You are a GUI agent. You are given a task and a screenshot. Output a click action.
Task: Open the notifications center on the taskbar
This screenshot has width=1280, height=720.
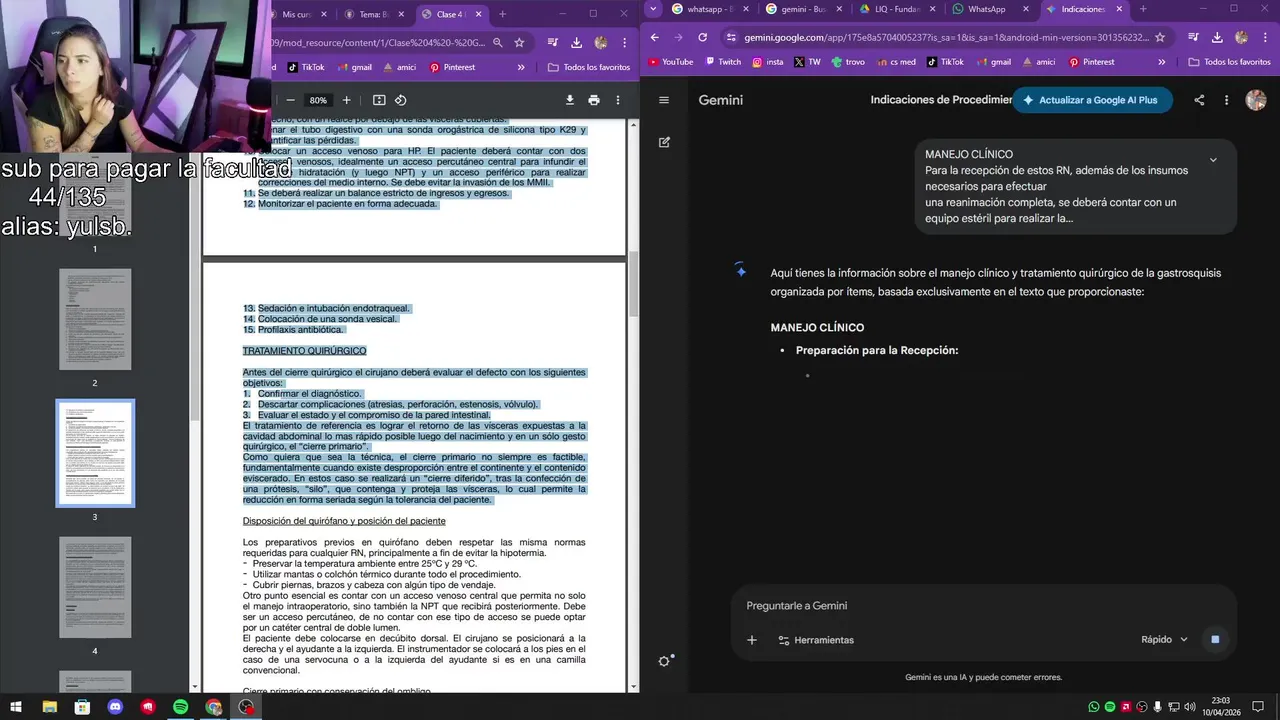[1259, 707]
